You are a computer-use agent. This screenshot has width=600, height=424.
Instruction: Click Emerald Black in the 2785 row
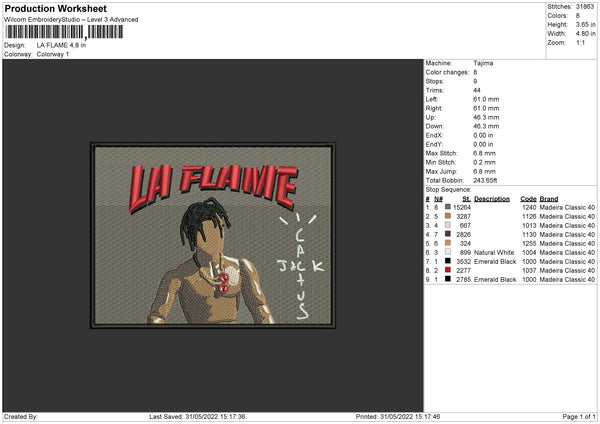[x=495, y=279]
